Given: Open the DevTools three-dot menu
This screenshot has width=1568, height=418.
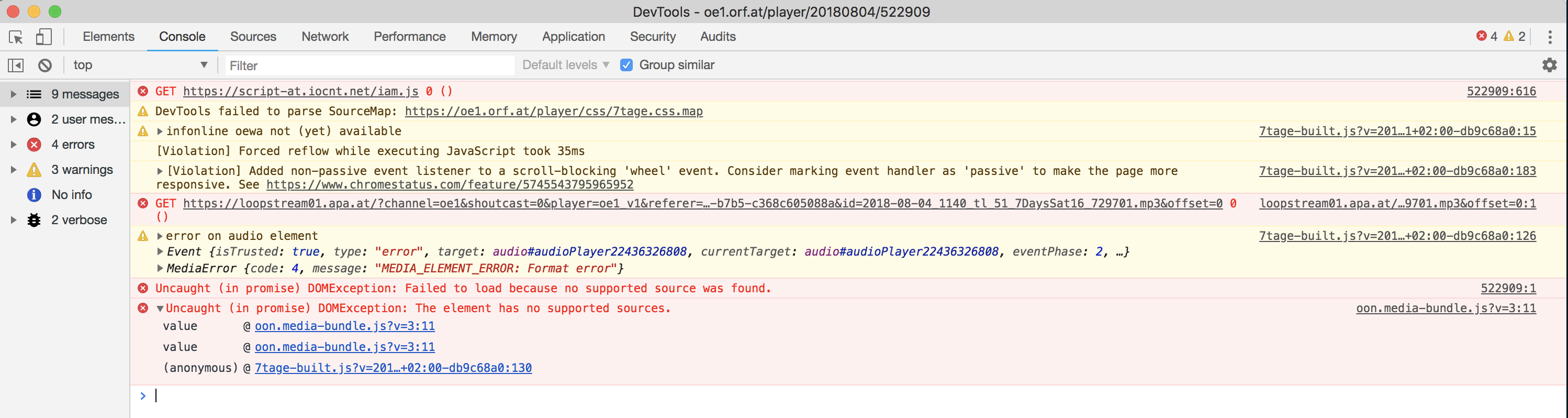Looking at the screenshot, I should 1550,37.
